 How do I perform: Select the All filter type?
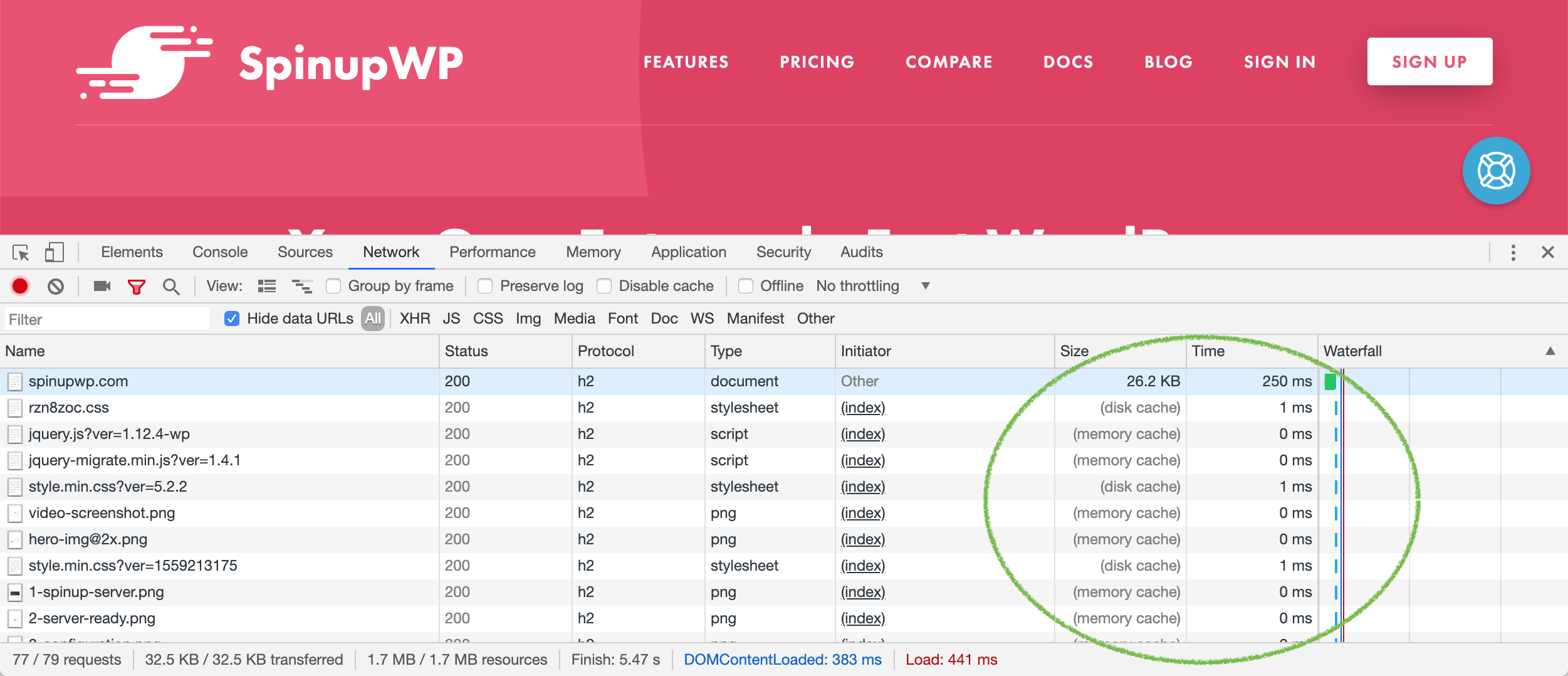pyautogui.click(x=373, y=319)
